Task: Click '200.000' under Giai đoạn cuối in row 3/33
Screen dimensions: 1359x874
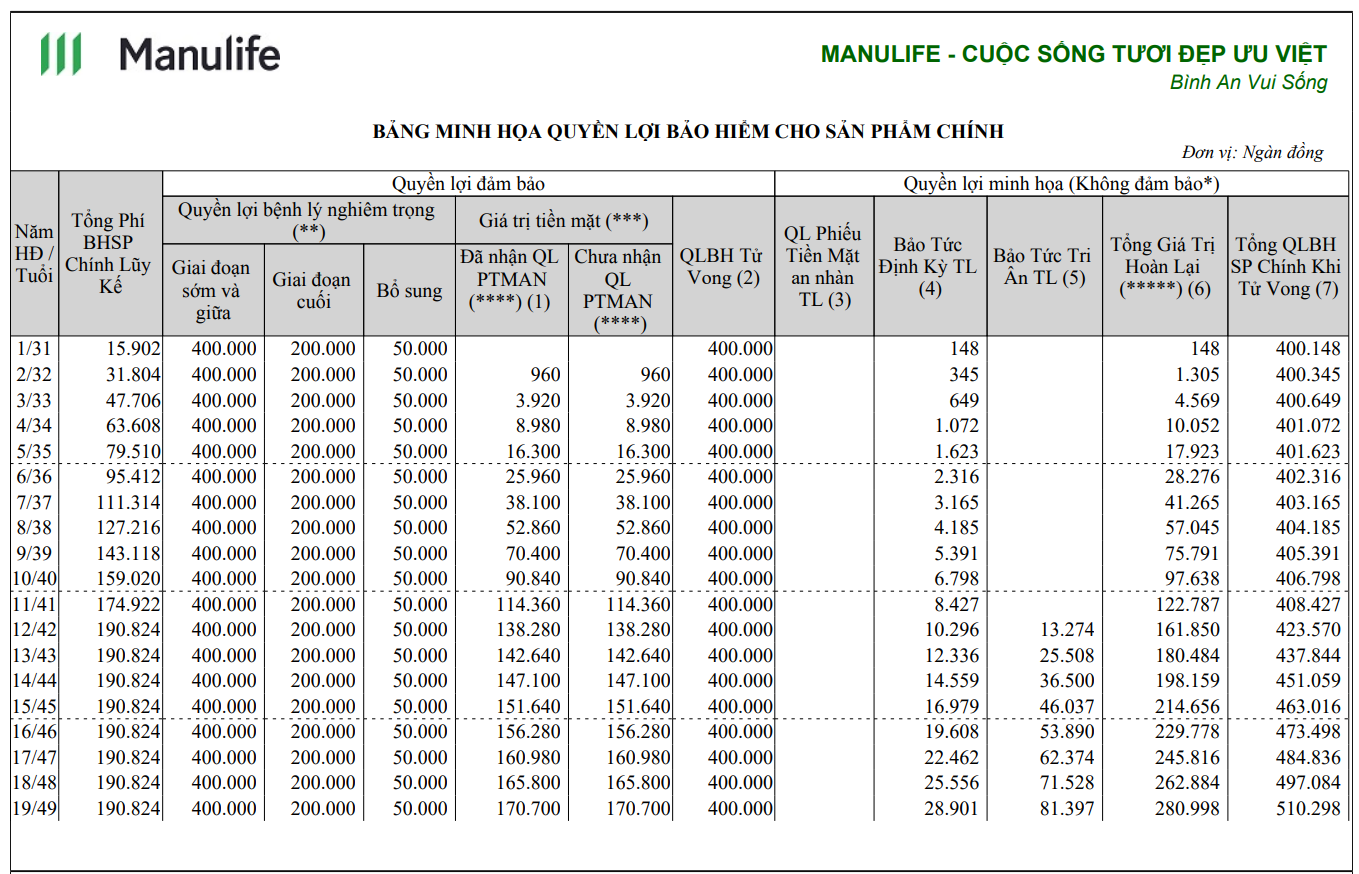Action: click(323, 400)
